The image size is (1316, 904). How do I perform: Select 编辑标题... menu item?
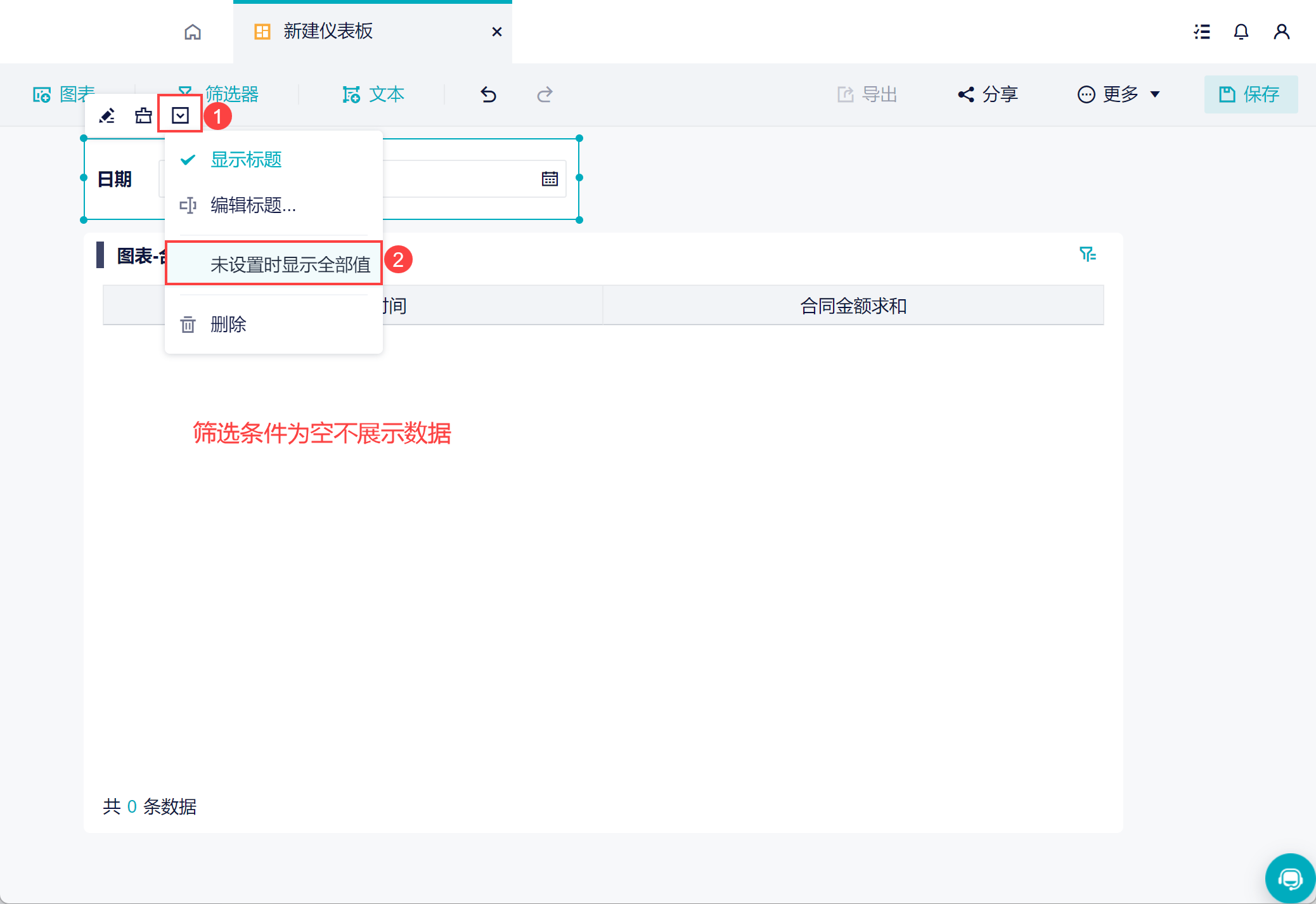point(252,205)
